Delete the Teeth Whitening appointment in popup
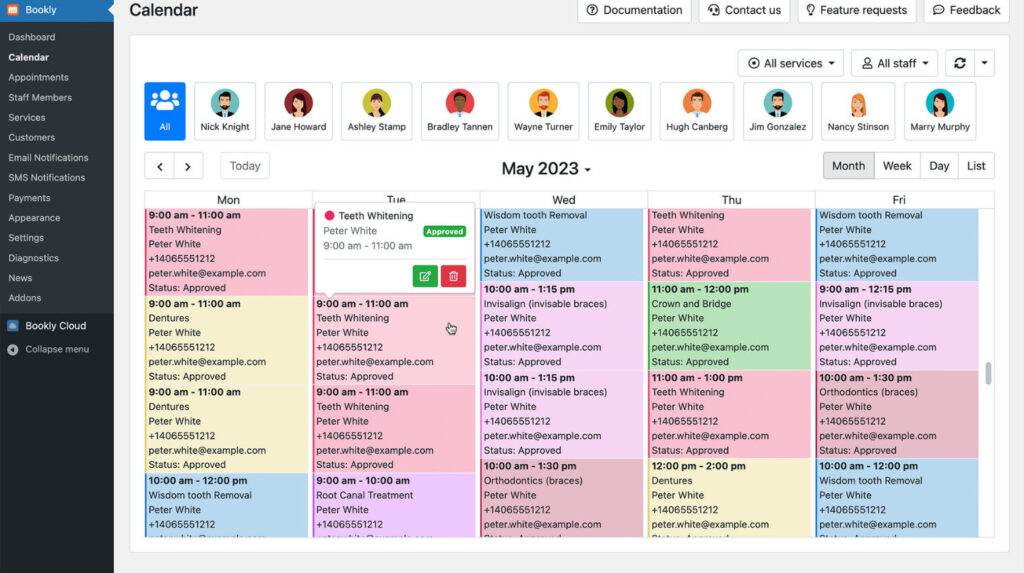Screen dimensions: 1024x573 click(453, 276)
